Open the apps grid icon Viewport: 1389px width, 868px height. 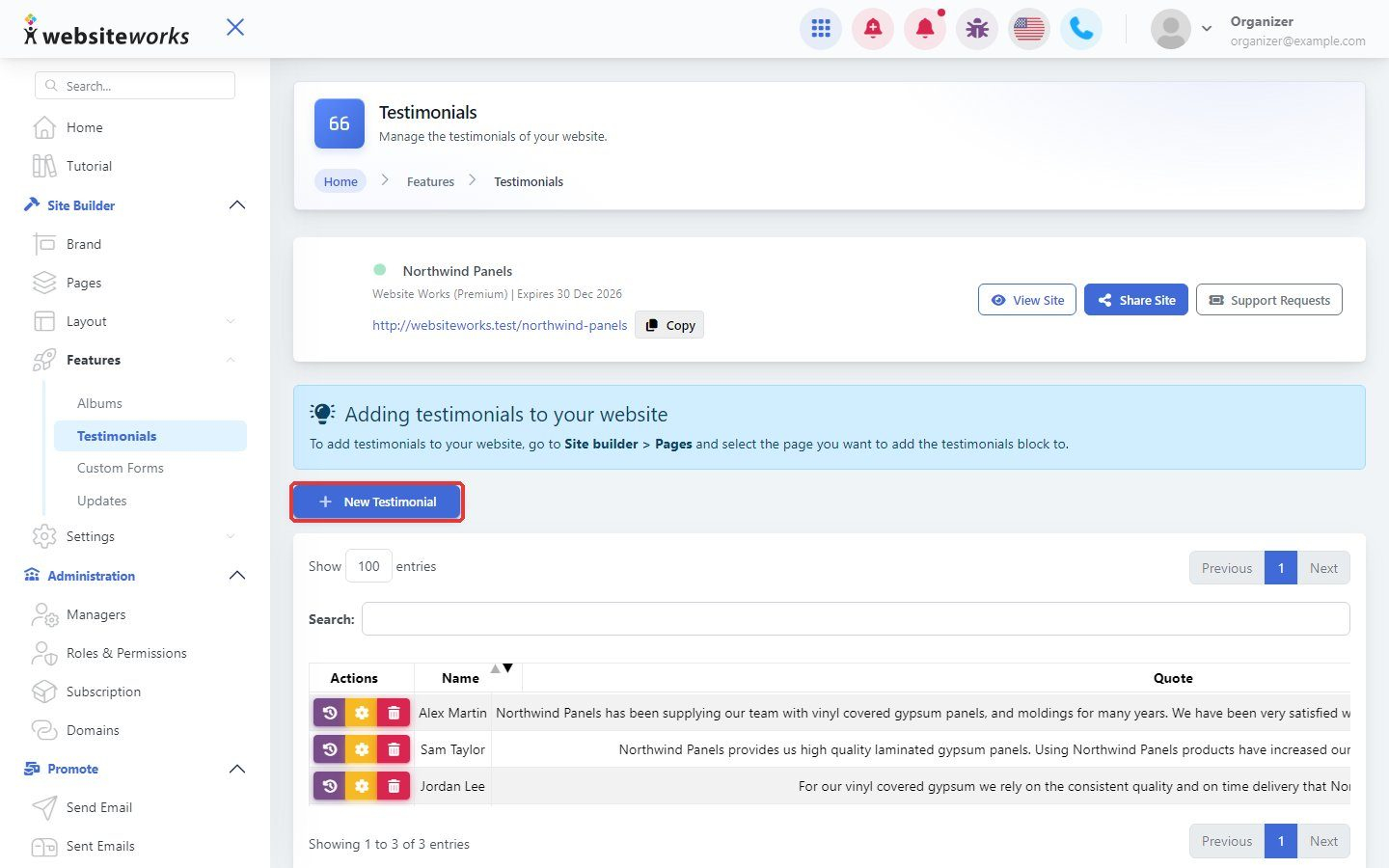pyautogui.click(x=821, y=29)
